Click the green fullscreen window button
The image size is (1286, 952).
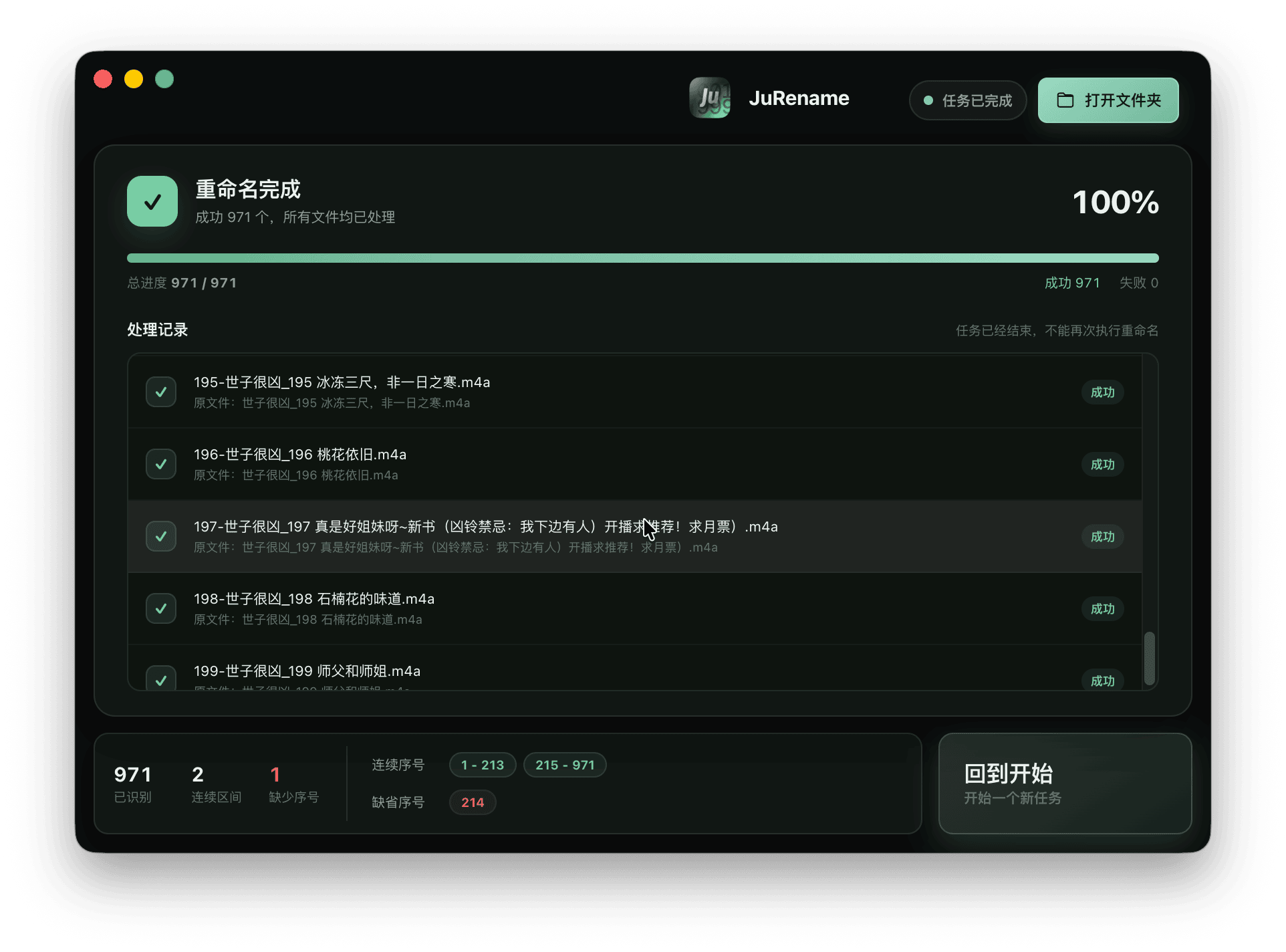[x=164, y=79]
